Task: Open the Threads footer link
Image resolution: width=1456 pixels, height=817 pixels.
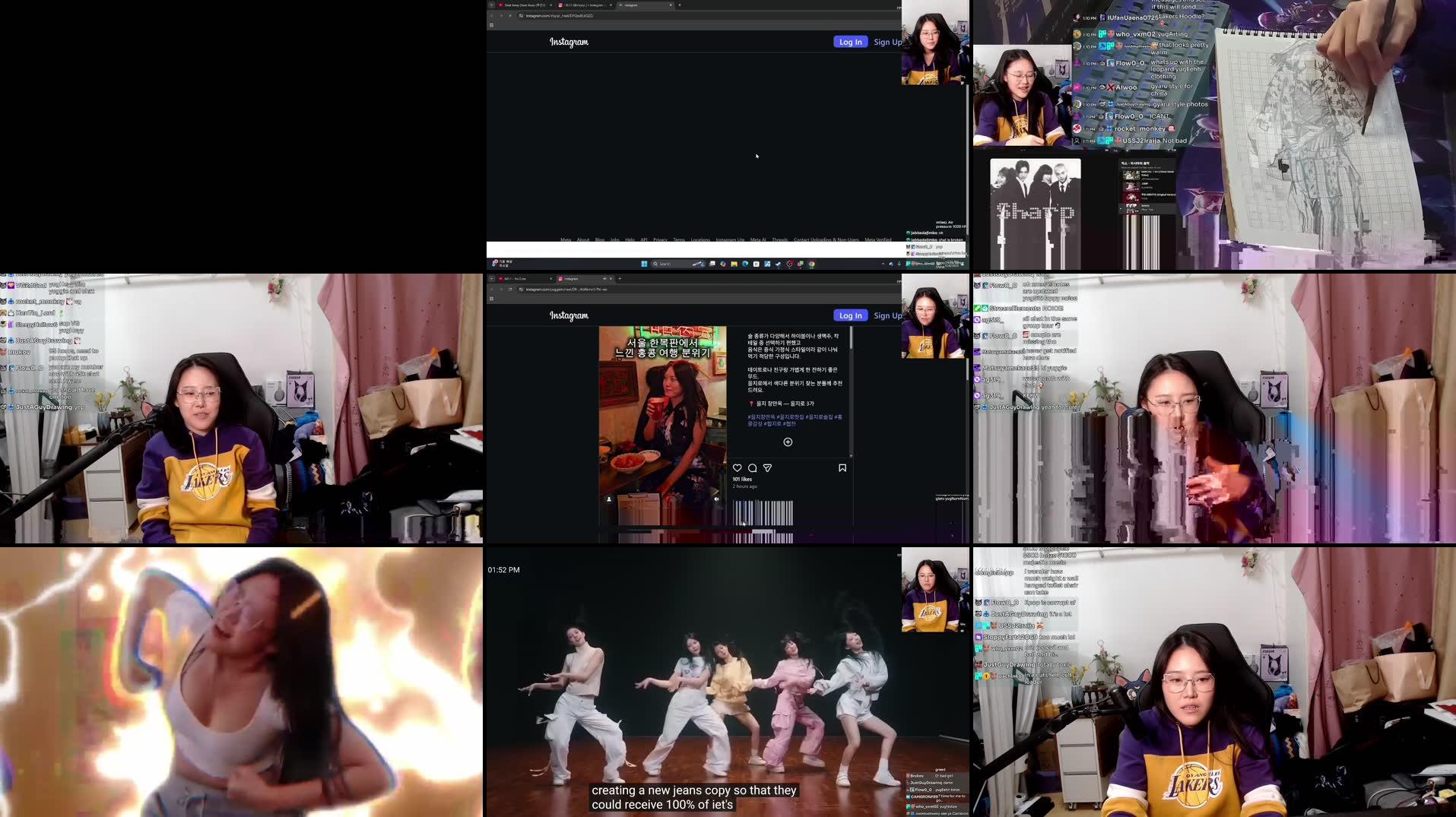Action: pos(779,240)
